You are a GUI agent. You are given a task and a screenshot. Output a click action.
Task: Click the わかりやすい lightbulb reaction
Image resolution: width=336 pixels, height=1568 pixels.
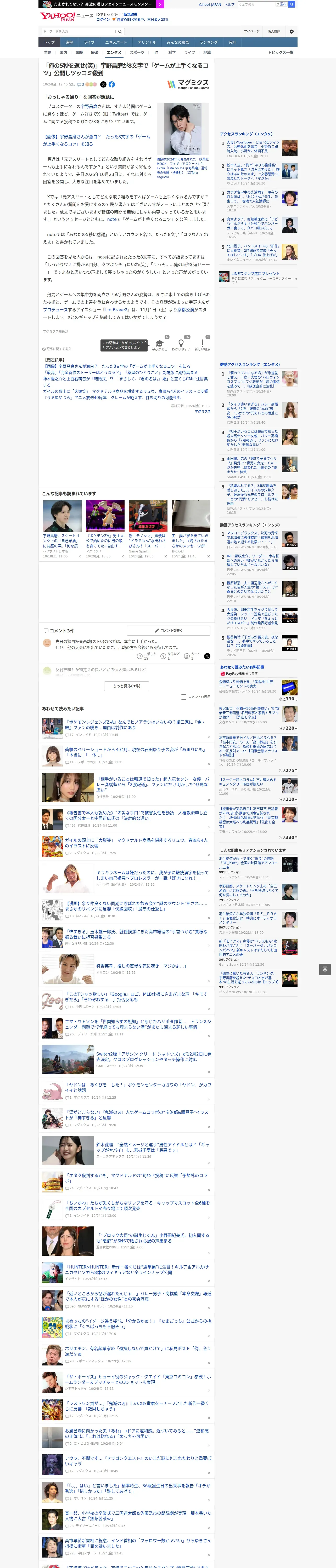tap(181, 344)
